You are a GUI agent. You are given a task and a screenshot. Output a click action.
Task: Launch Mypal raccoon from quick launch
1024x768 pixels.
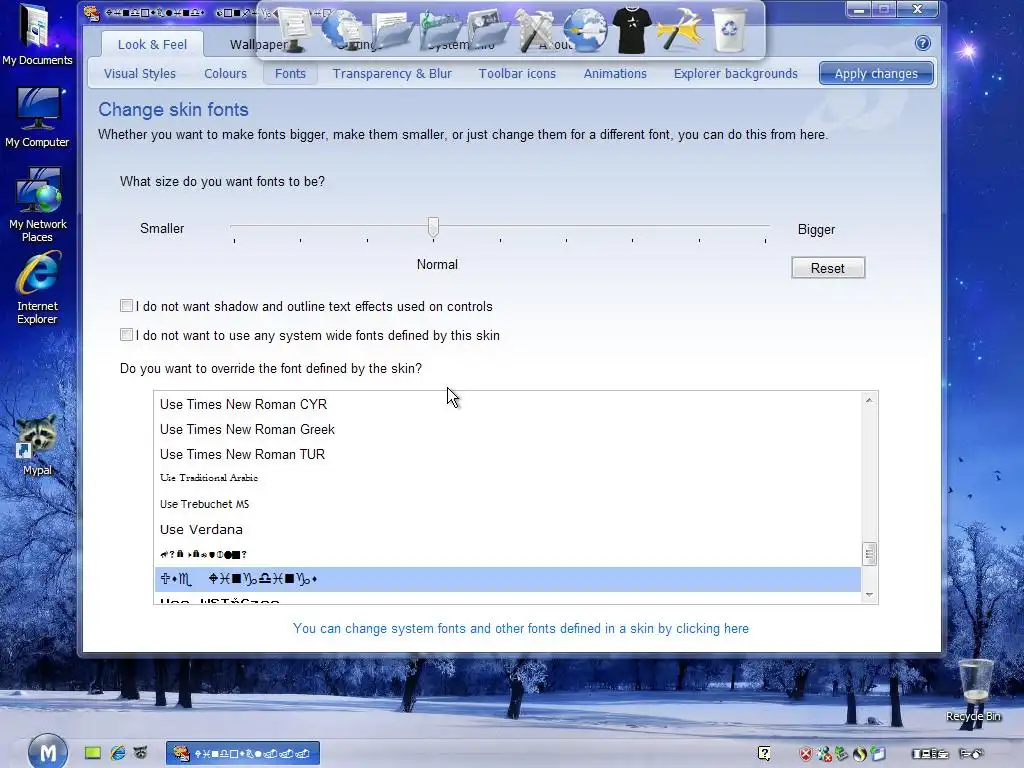pyautogui.click(x=140, y=753)
